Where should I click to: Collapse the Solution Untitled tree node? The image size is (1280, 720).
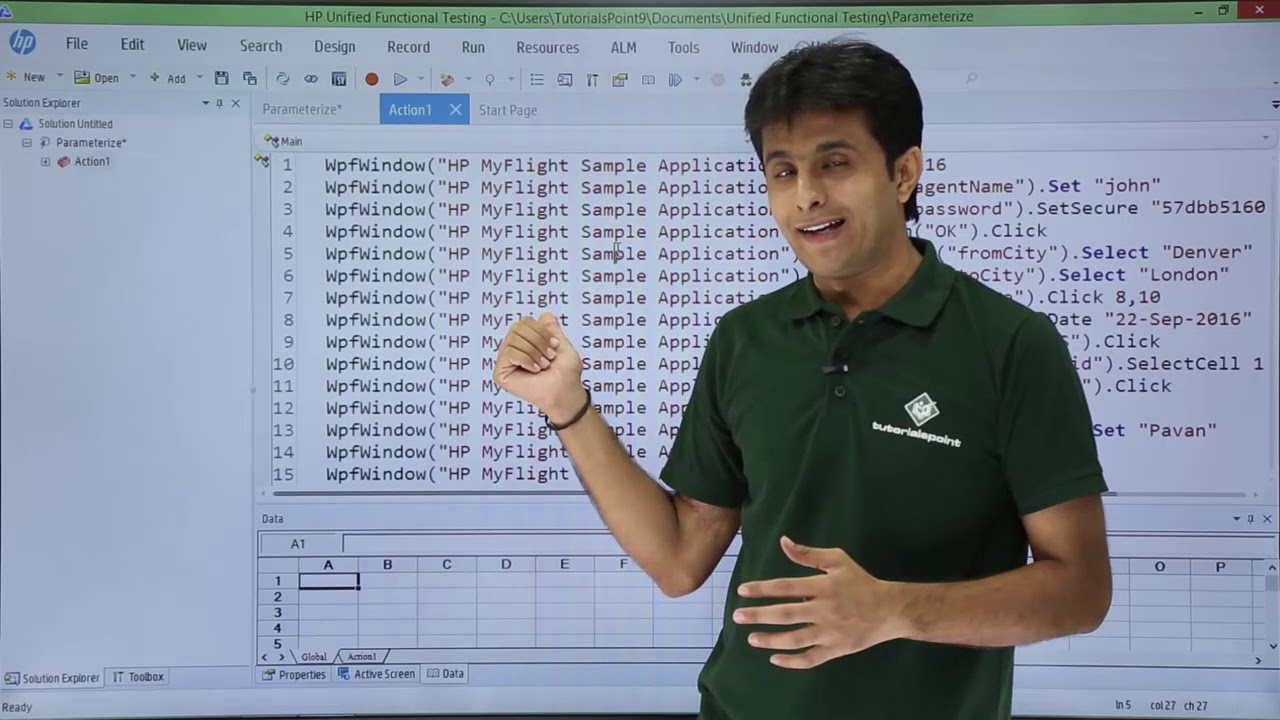click(x=8, y=124)
